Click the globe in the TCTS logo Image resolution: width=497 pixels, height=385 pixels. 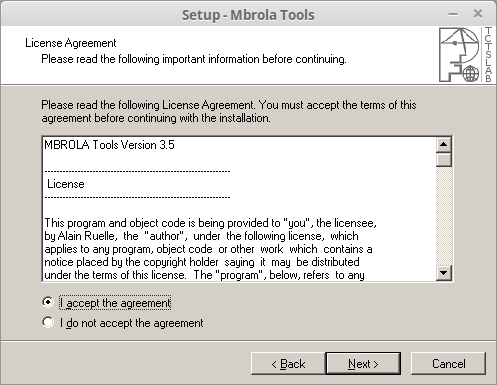point(471,74)
